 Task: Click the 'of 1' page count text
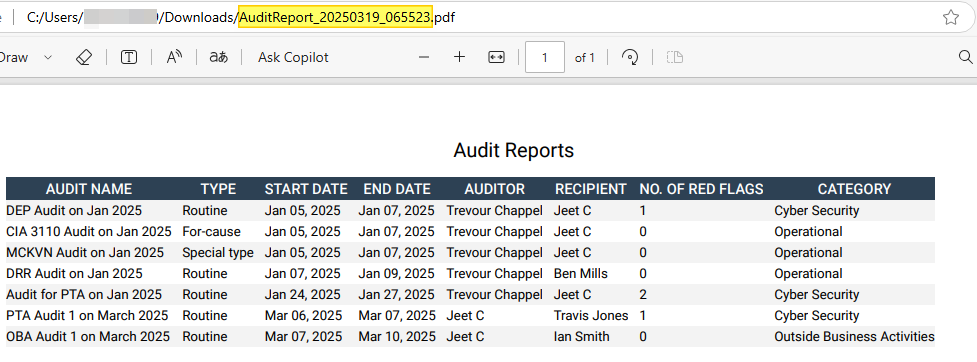584,58
